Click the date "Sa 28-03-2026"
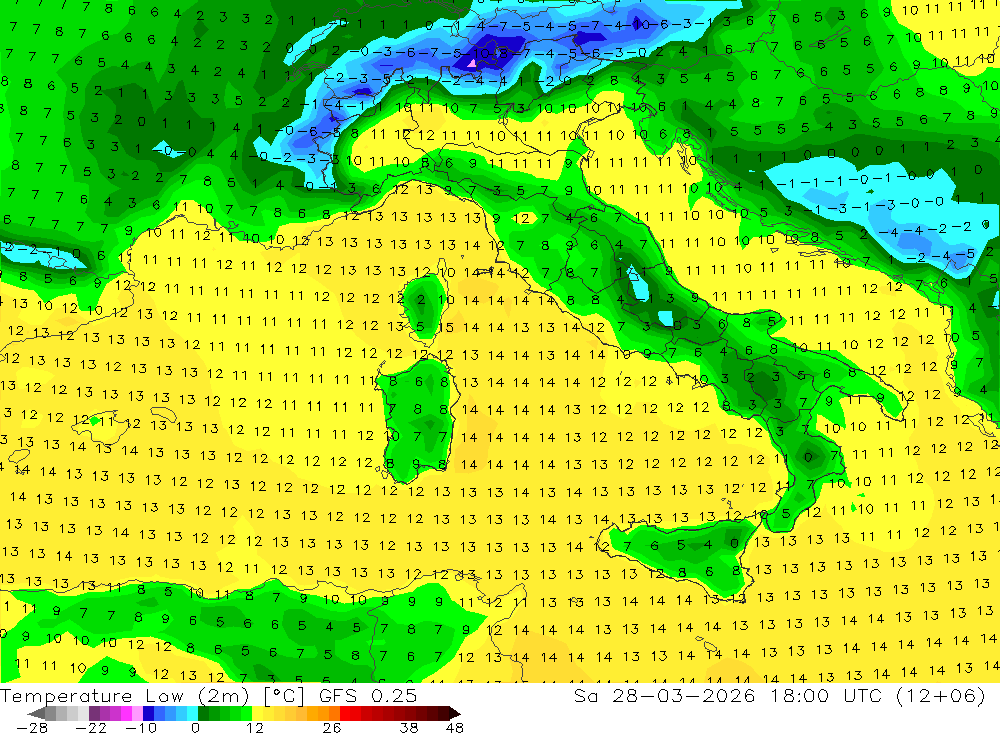The height and width of the screenshot is (733, 1000). click(x=664, y=696)
